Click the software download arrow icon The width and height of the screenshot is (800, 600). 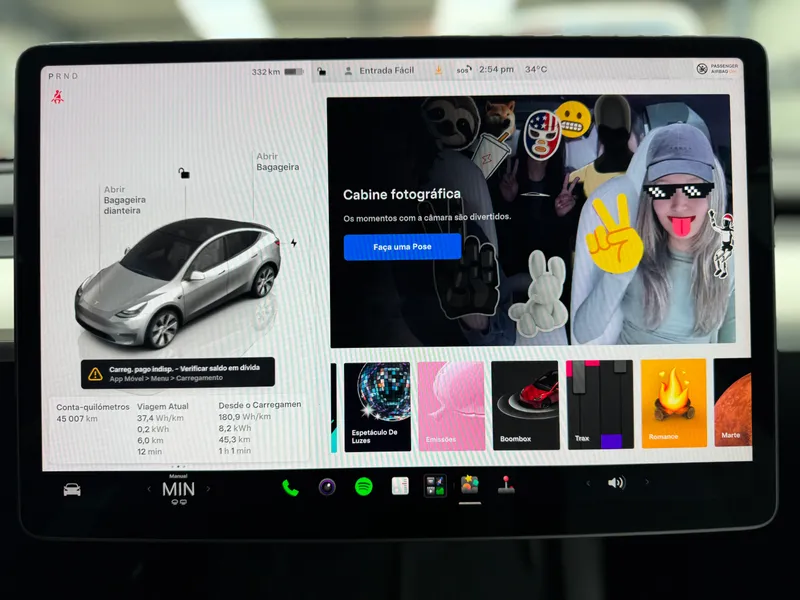(x=438, y=70)
